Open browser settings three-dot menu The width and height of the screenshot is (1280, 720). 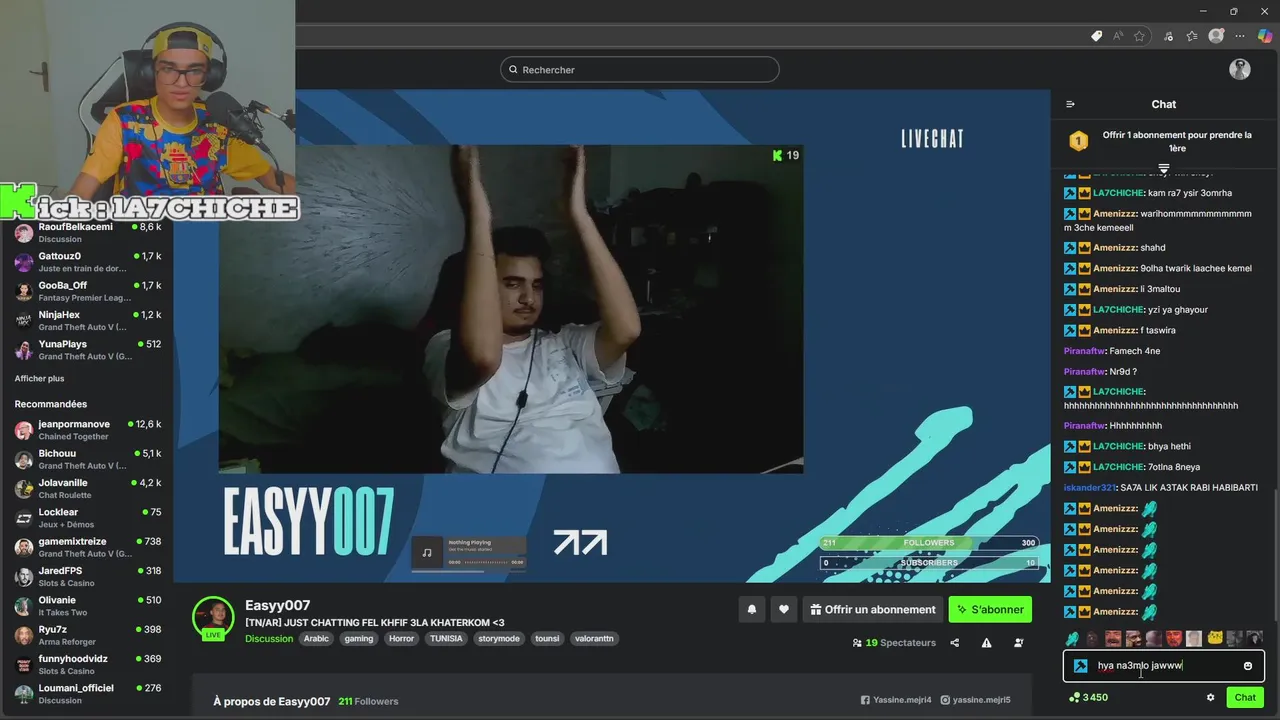pyautogui.click(x=1241, y=36)
